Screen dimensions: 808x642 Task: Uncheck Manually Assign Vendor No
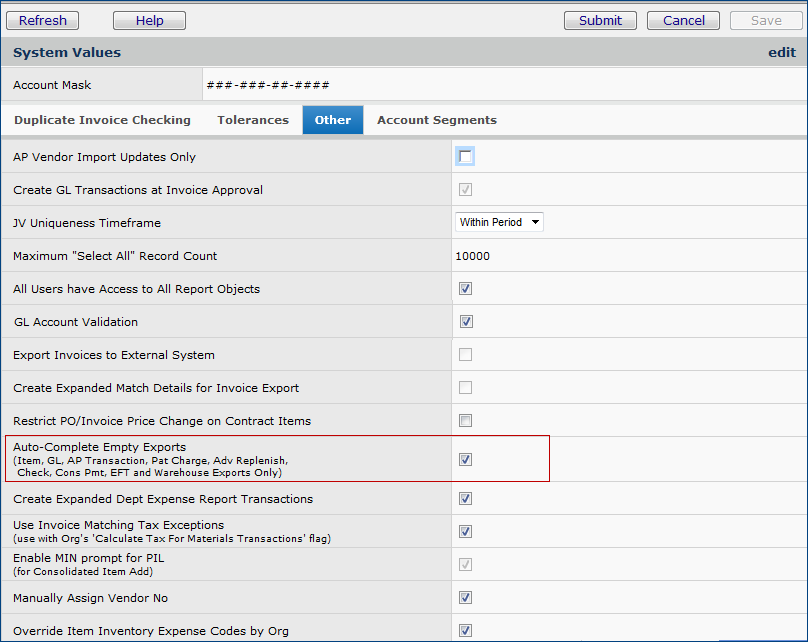tap(466, 598)
